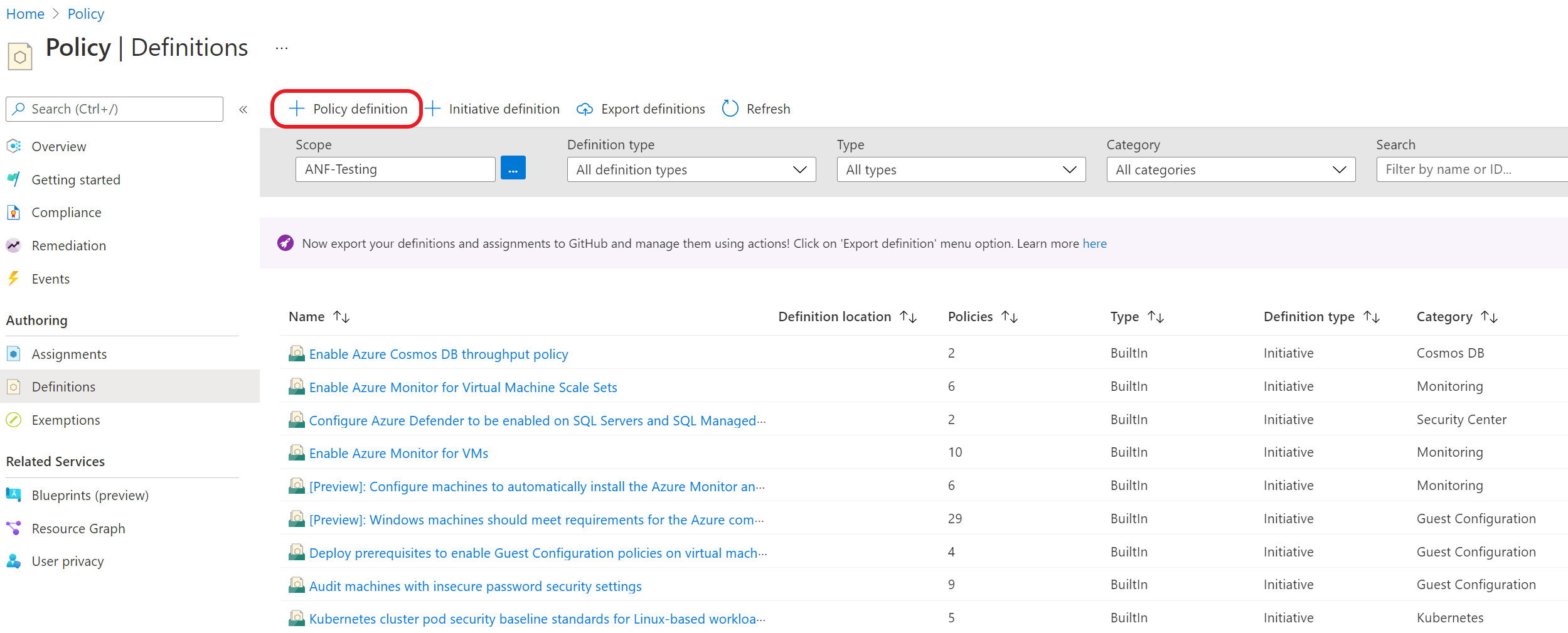
Task: Open the Overview page from sidebar
Action: coord(58,146)
